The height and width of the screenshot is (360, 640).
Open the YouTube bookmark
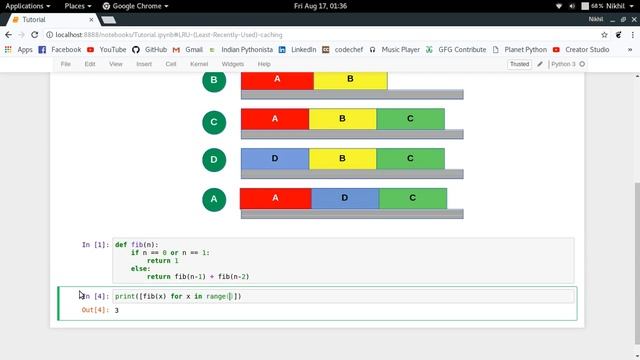click(107, 49)
